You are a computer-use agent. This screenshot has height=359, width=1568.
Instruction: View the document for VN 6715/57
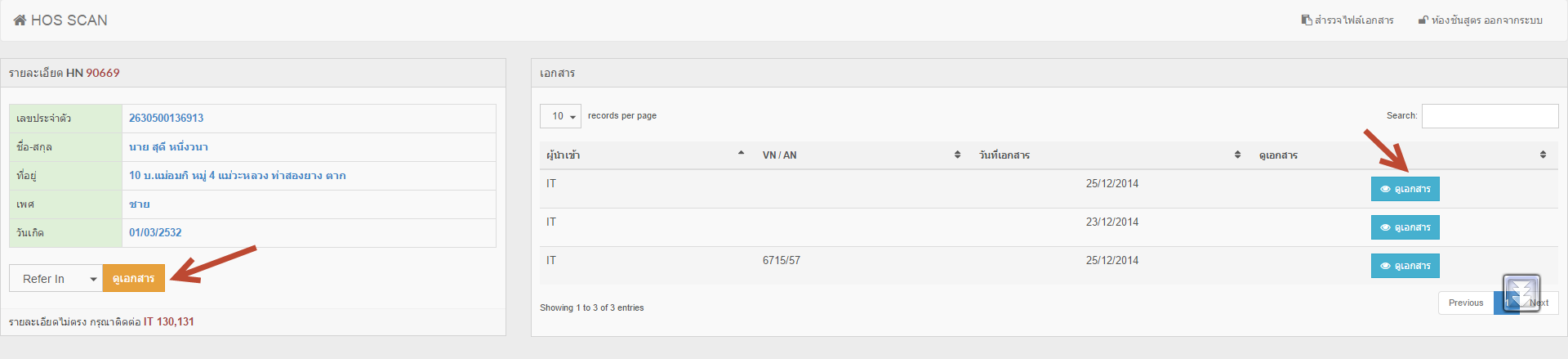click(1405, 266)
